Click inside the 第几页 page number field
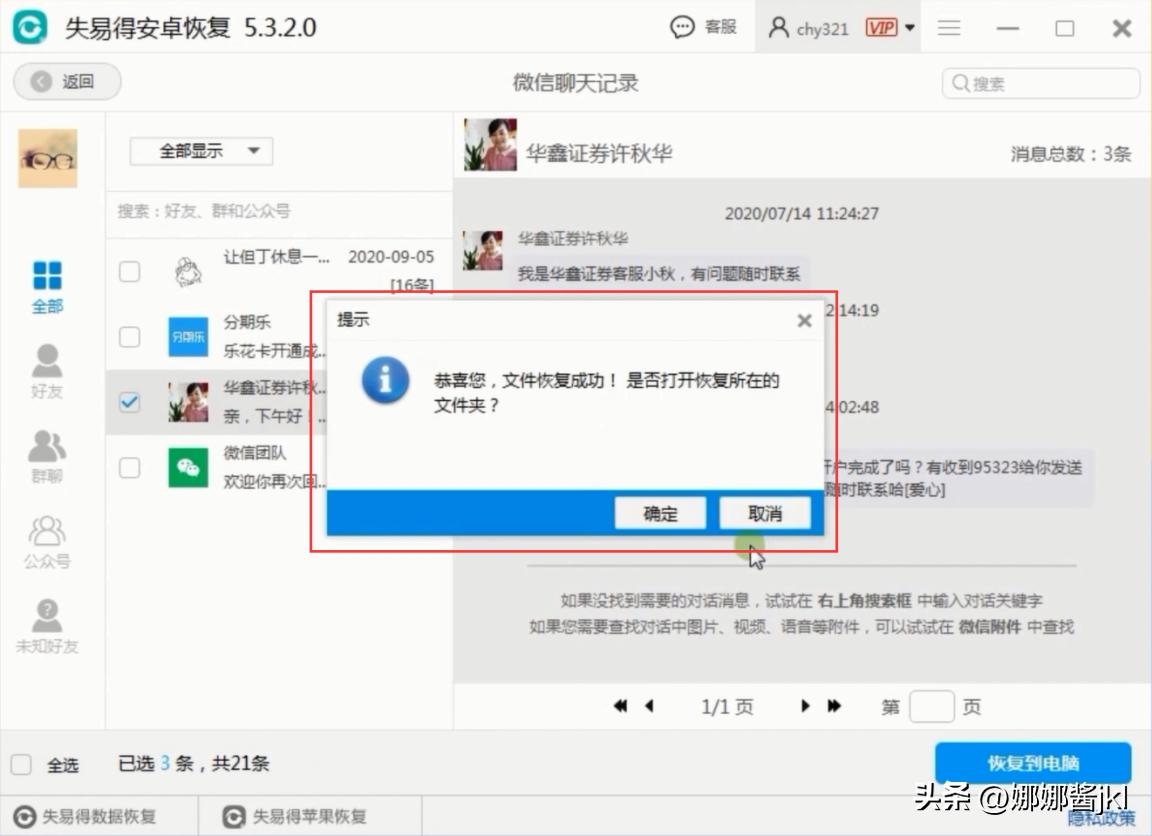The width and height of the screenshot is (1152, 836). pyautogui.click(x=931, y=706)
